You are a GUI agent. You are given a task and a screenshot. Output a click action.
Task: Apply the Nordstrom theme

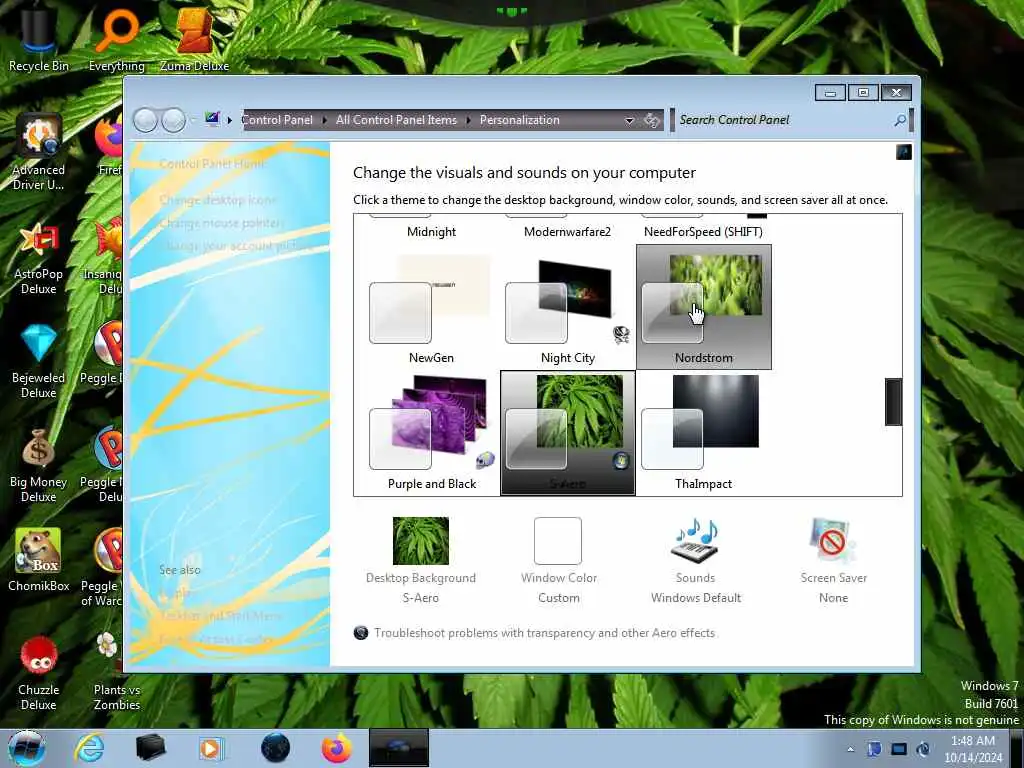[703, 307]
